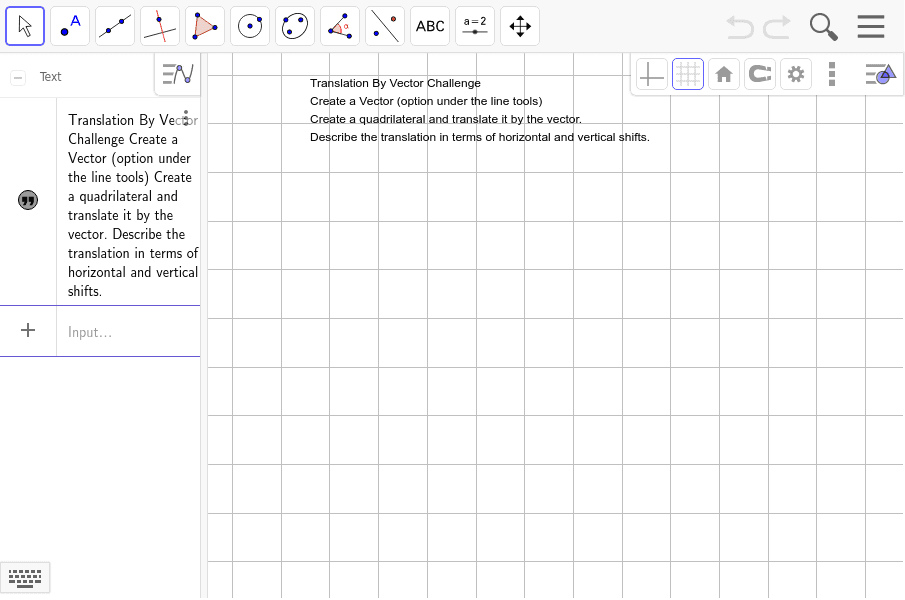The width and height of the screenshot is (905, 600).
Task: Toggle the axes display
Action: [652, 74]
